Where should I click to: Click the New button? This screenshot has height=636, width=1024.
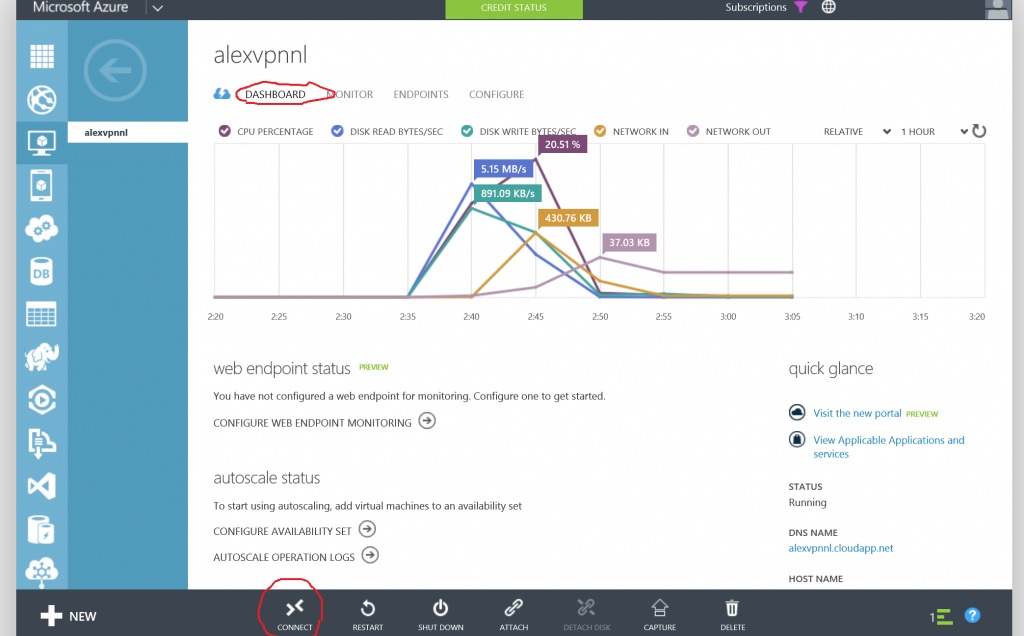[x=68, y=616]
